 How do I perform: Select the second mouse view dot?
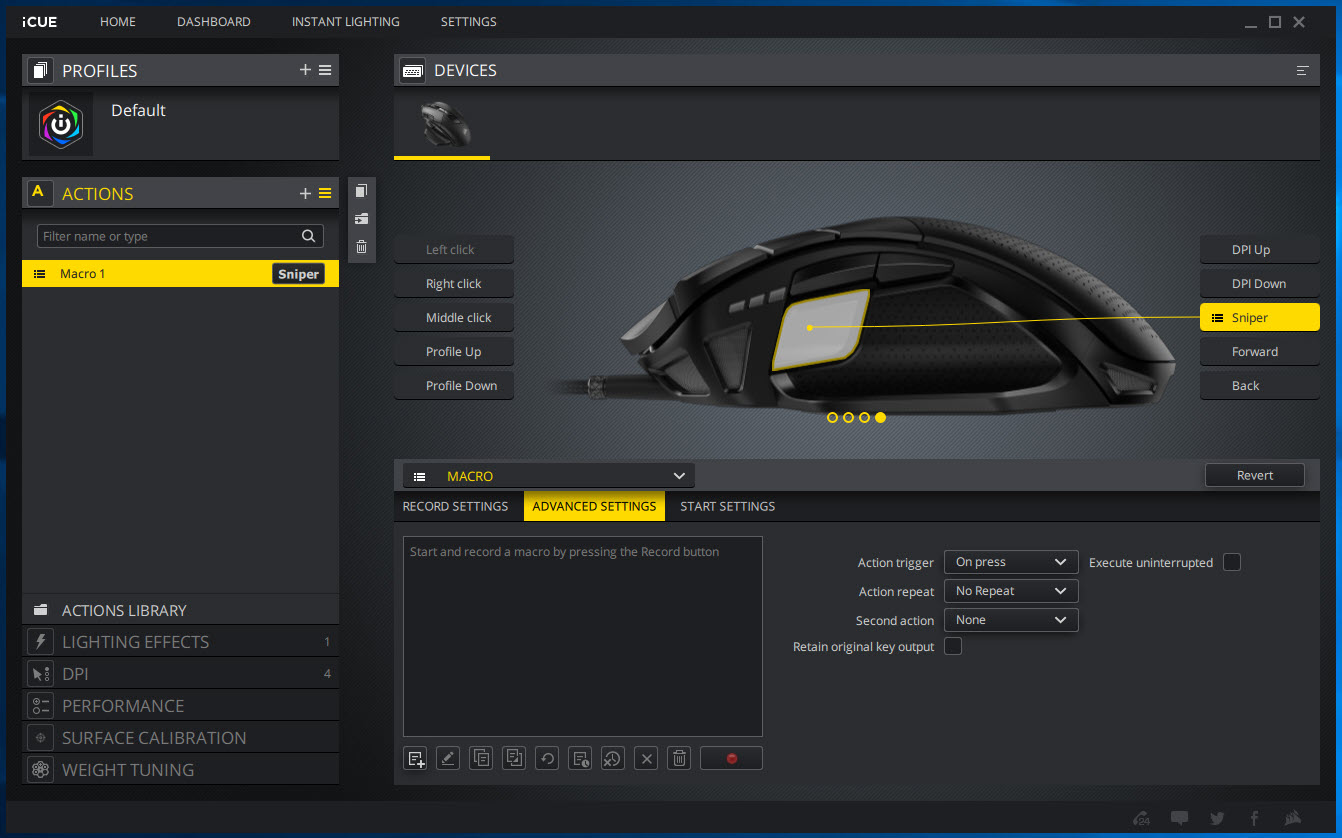[x=849, y=417]
